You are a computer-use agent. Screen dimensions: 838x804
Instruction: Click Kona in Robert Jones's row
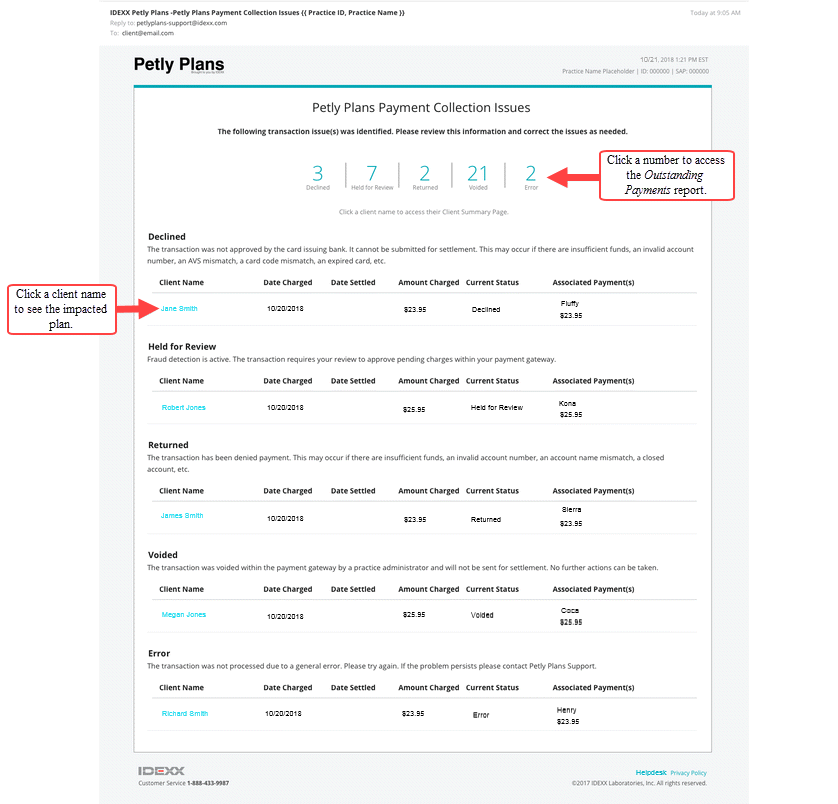click(567, 403)
